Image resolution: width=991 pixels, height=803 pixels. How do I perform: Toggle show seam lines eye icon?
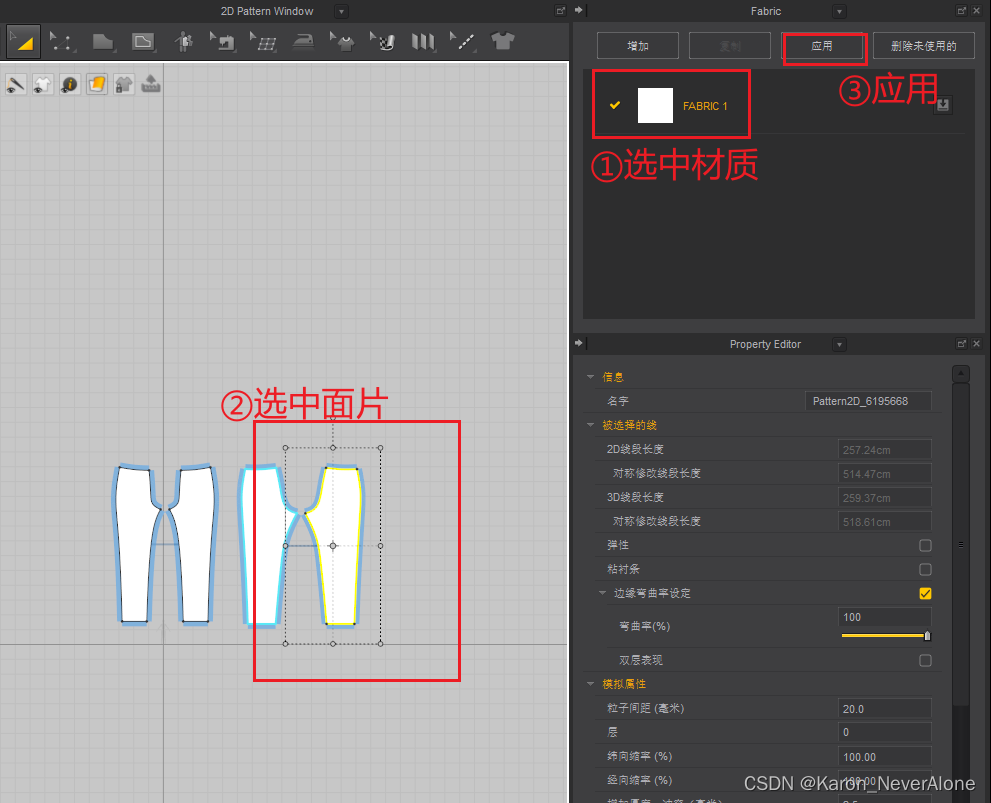15,84
